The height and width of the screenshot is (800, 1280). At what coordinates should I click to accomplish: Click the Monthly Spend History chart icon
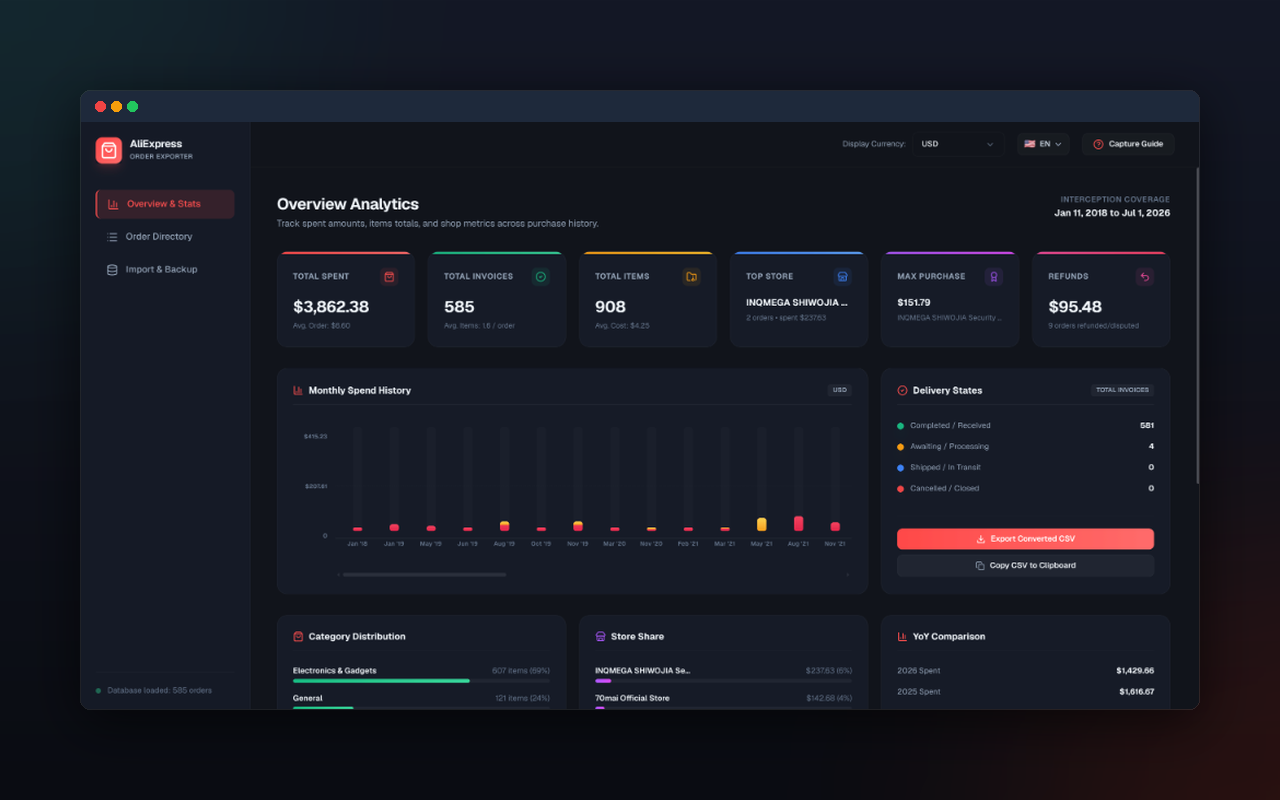coord(298,390)
